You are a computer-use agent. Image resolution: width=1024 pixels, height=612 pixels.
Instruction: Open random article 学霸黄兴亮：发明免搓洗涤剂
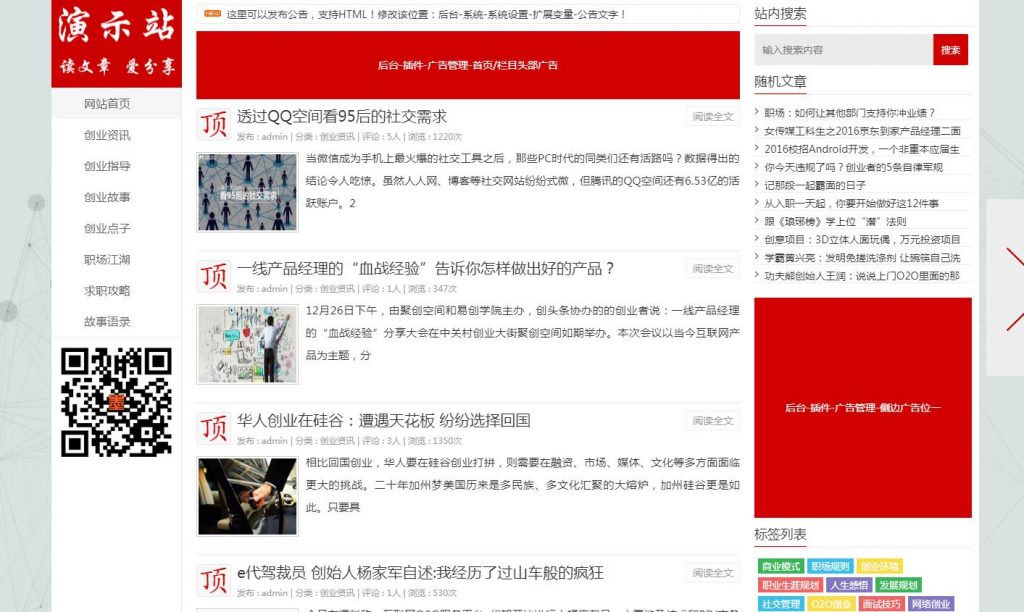862,258
